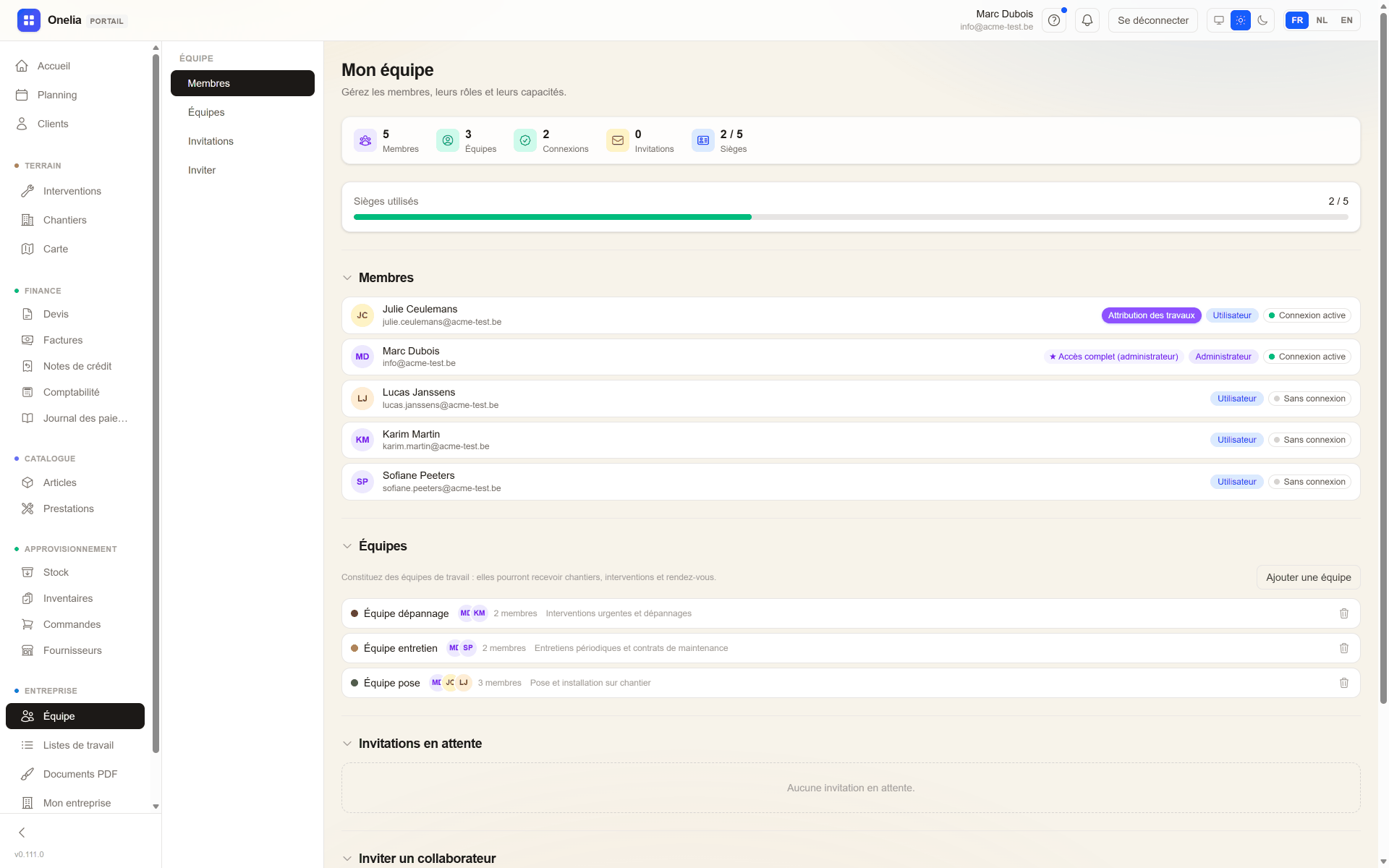Collapse Inviter un collaborateur section
1389x868 pixels.
point(347,859)
